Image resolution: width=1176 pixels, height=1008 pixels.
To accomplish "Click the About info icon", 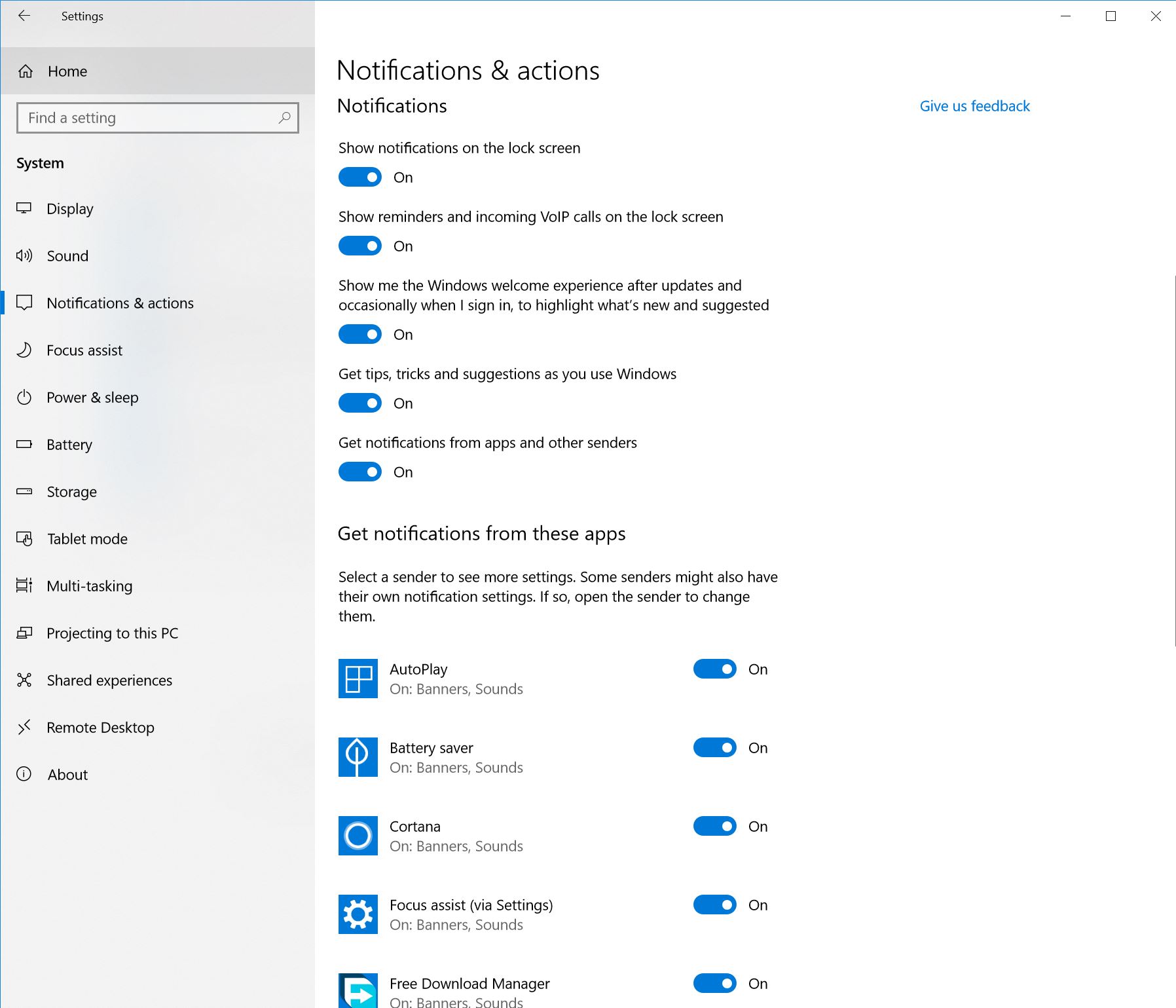I will (24, 774).
